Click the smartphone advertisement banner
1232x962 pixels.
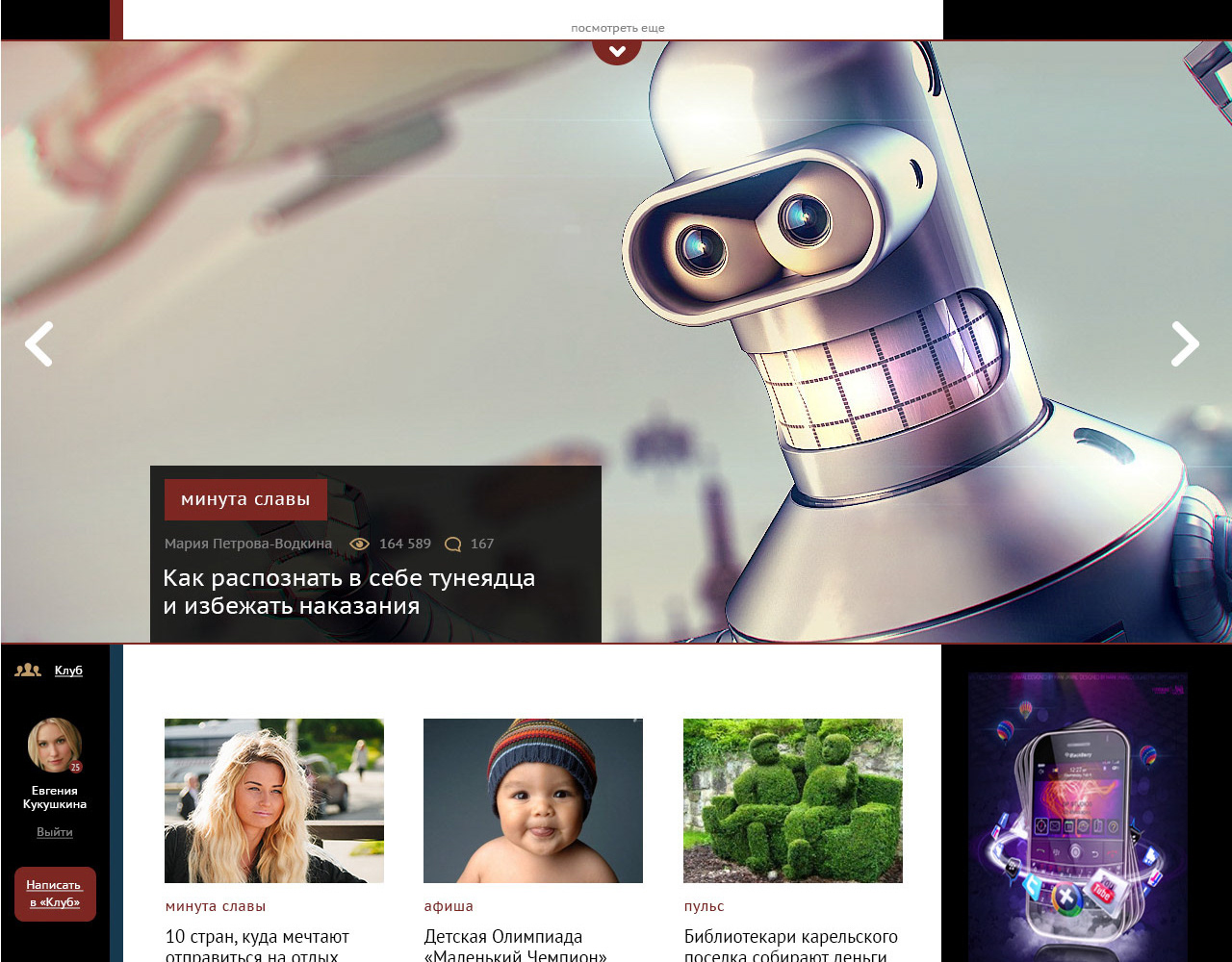[1078, 817]
